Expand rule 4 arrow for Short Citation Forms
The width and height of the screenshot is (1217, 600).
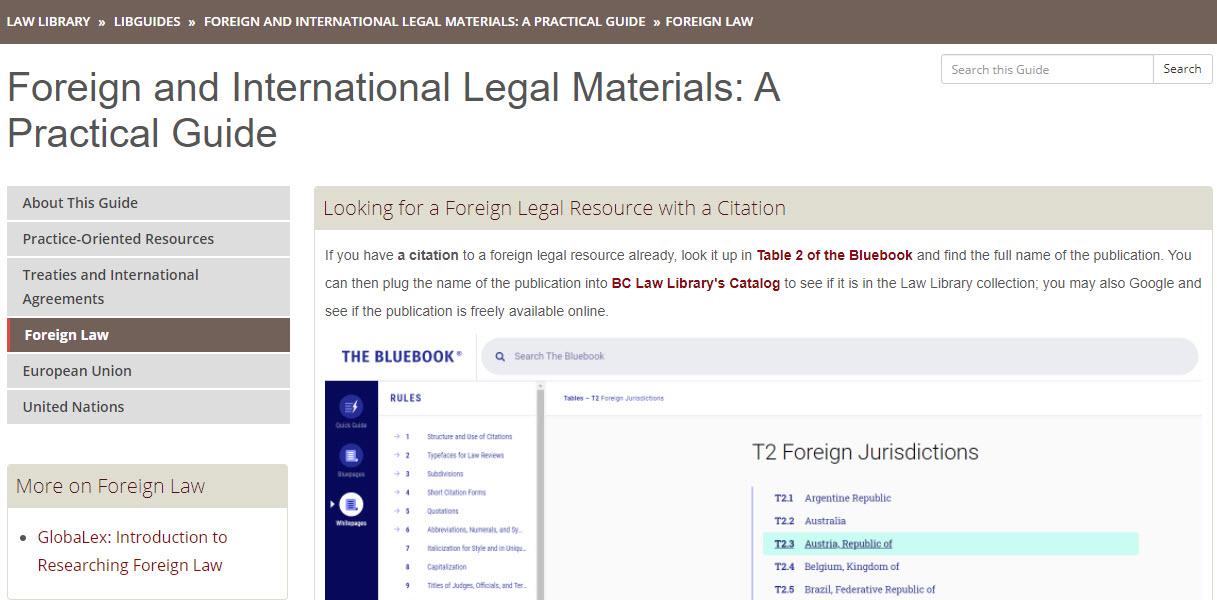(x=397, y=493)
